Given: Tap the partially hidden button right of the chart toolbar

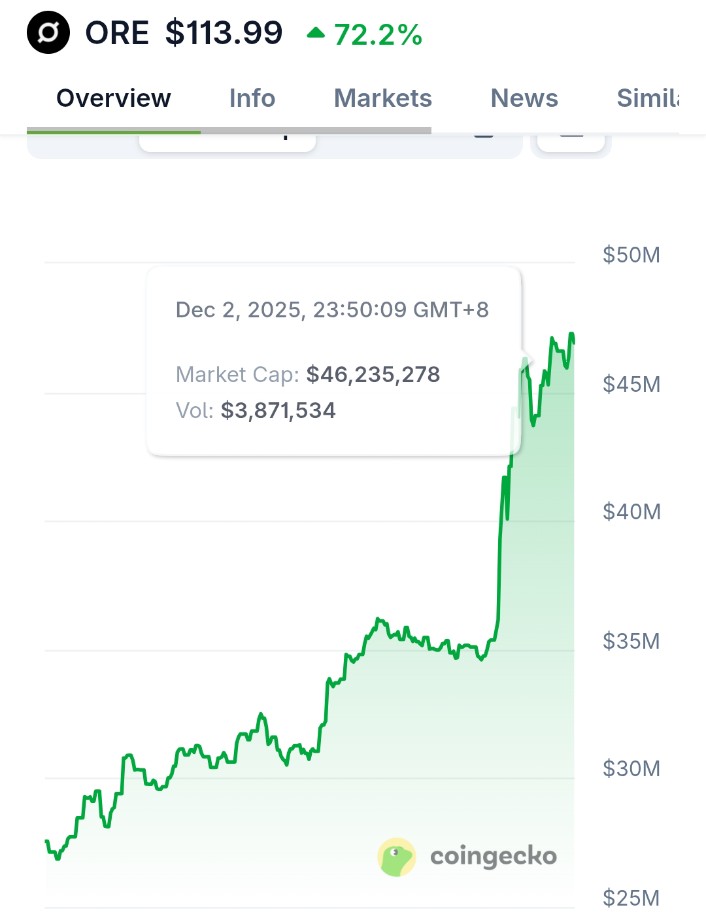Looking at the screenshot, I should coord(572,138).
